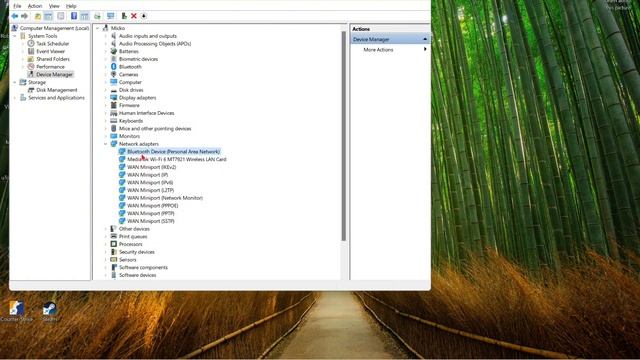Select WAN Miniport (IPv6)
This screenshot has height=360, width=640.
pos(150,182)
